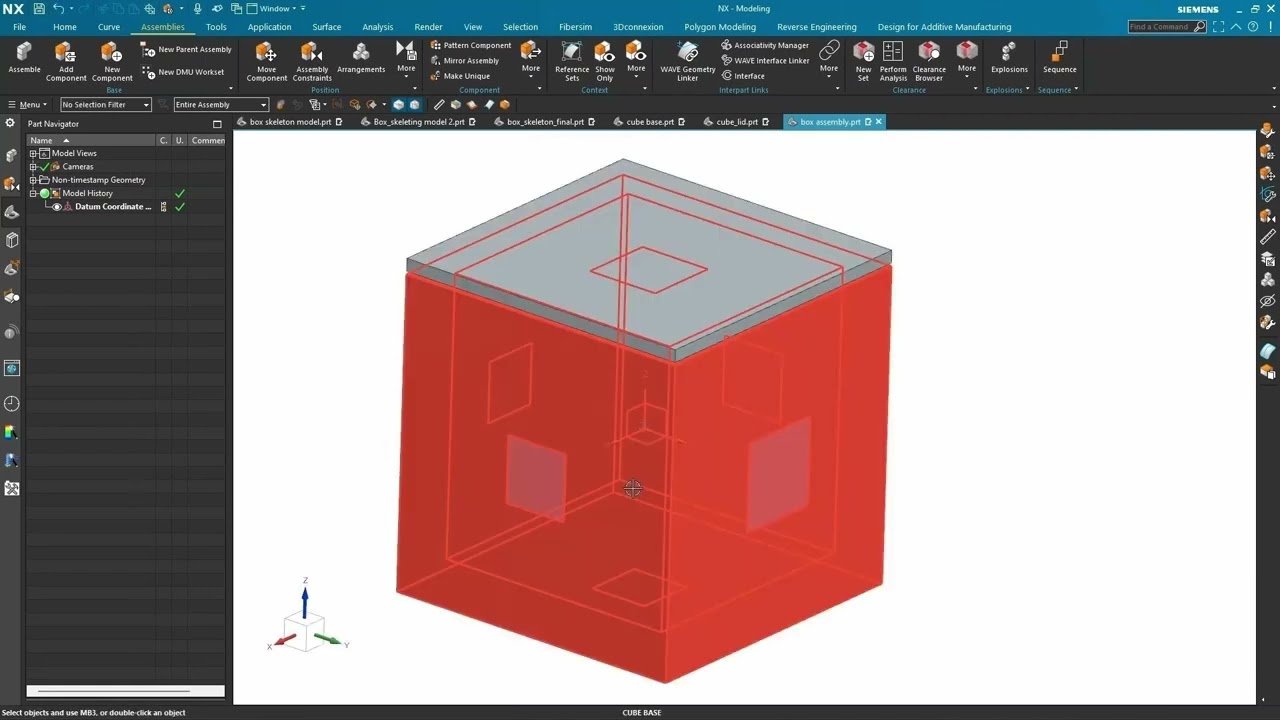Click the Save icon in title bar

39,8
